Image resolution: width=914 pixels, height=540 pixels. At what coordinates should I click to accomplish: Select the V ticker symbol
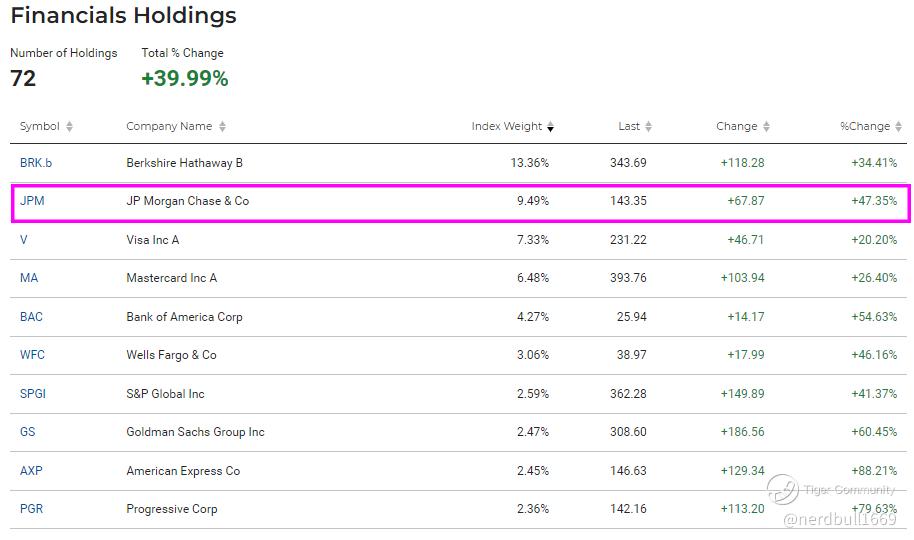pyautogui.click(x=24, y=240)
